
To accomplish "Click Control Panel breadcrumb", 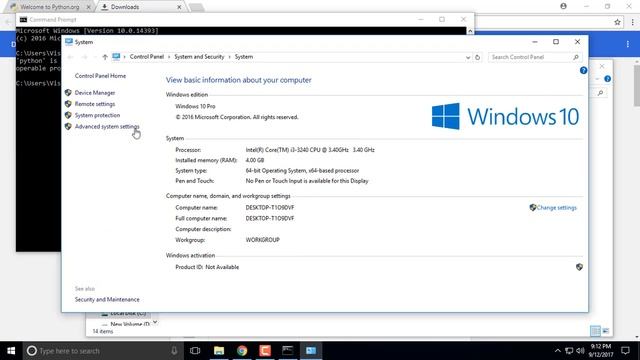I will coord(147,57).
